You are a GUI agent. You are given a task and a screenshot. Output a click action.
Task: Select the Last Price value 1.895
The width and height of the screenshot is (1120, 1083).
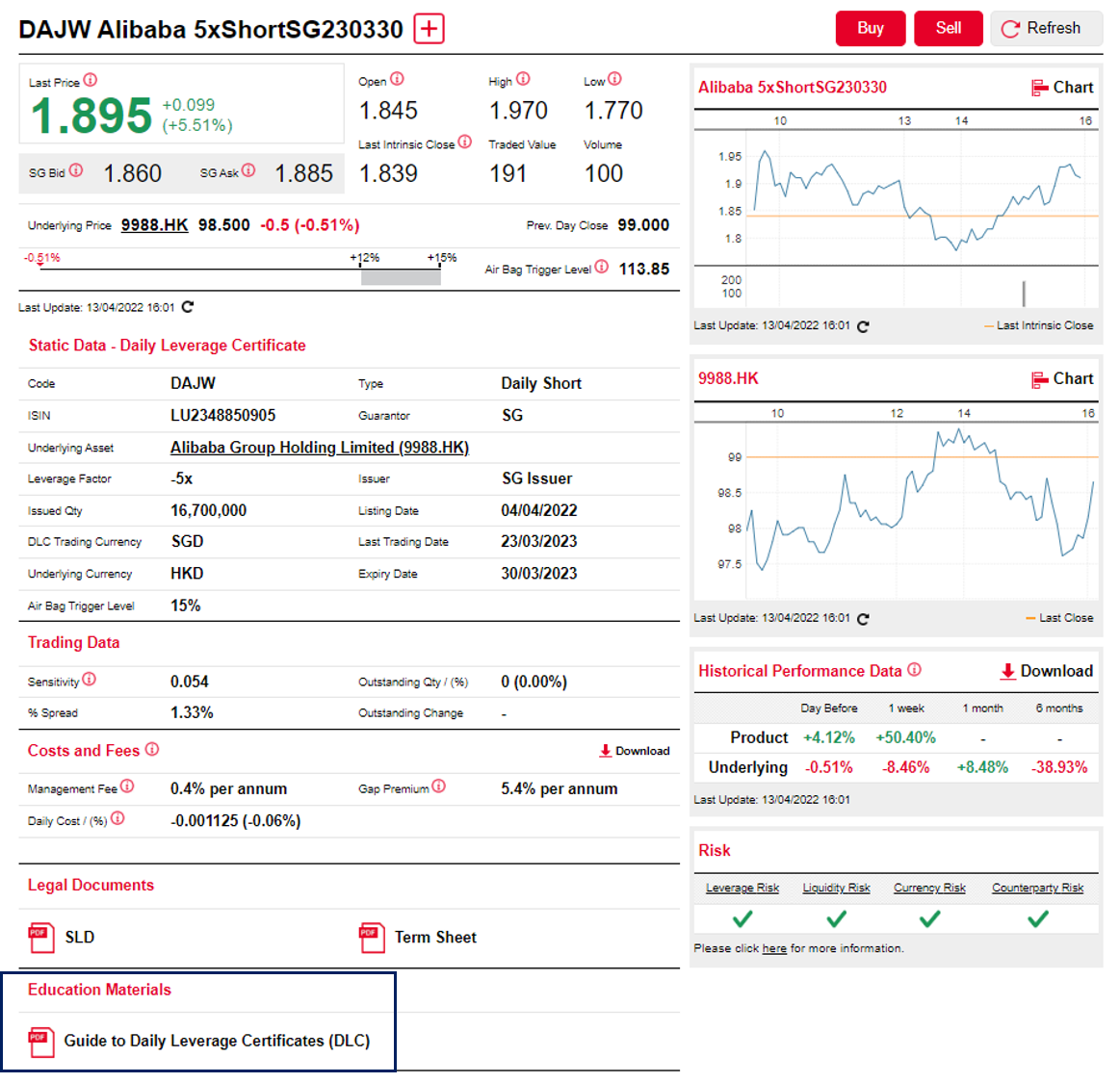(91, 116)
